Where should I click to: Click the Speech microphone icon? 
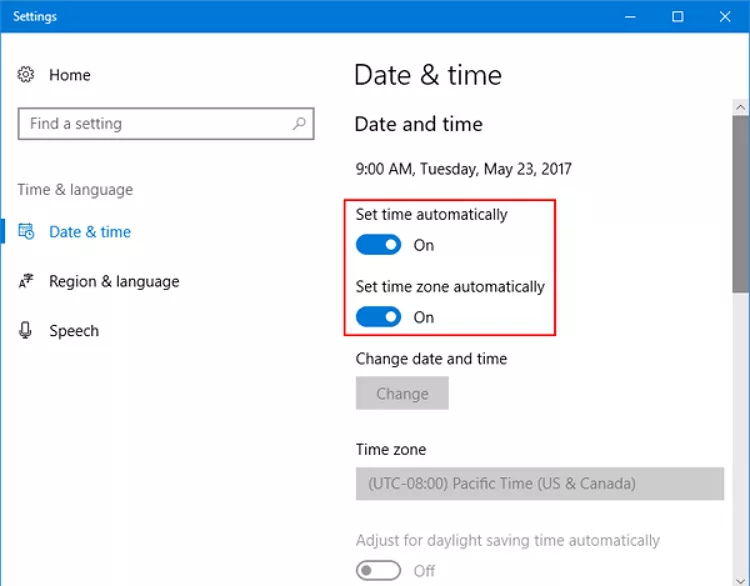click(26, 331)
